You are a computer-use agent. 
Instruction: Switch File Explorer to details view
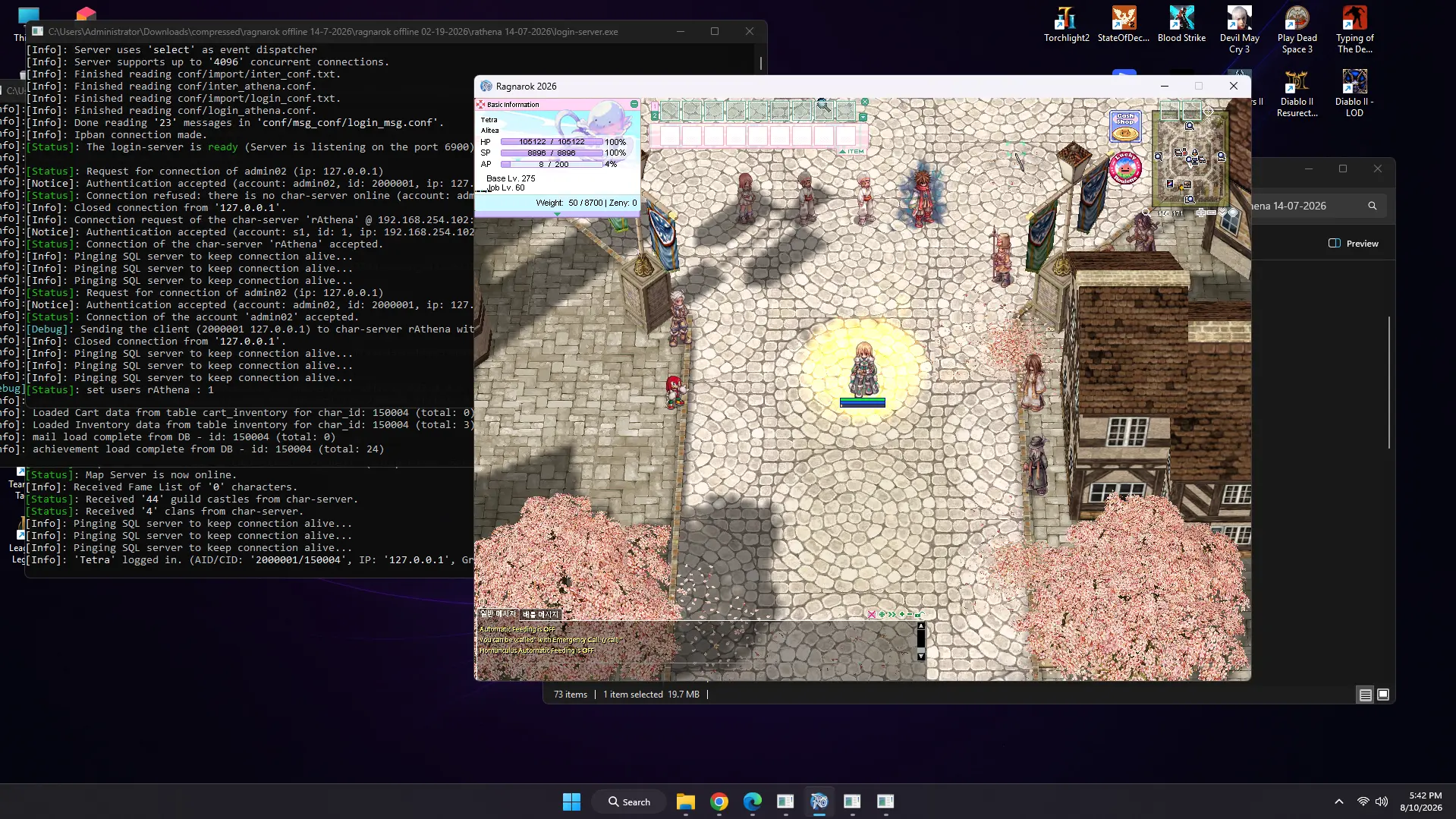click(1365, 695)
